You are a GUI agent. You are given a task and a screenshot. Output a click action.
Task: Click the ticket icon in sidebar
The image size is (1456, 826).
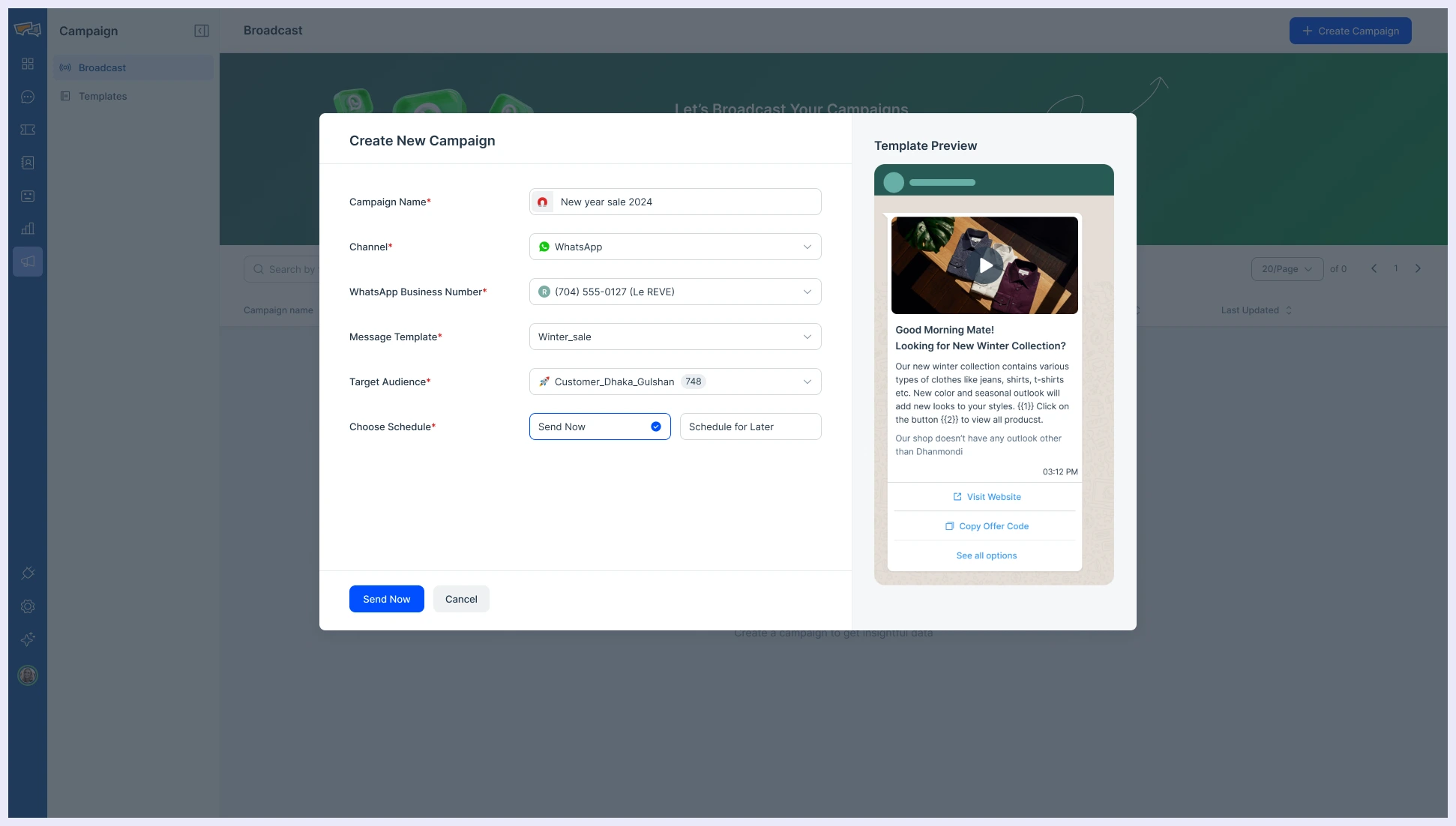pos(28,130)
